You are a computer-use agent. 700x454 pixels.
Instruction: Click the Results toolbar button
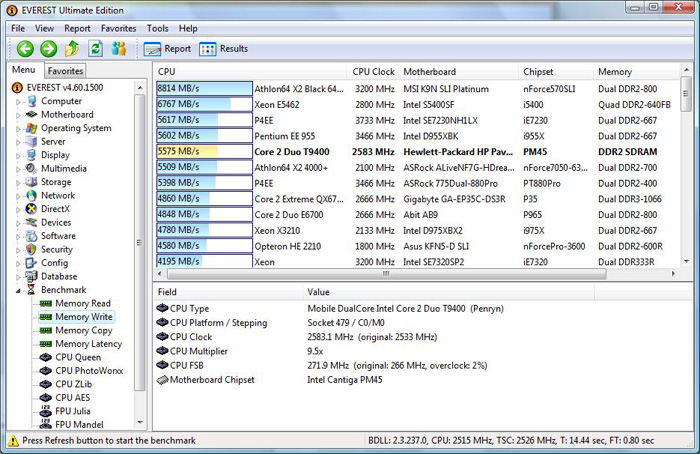coord(224,49)
